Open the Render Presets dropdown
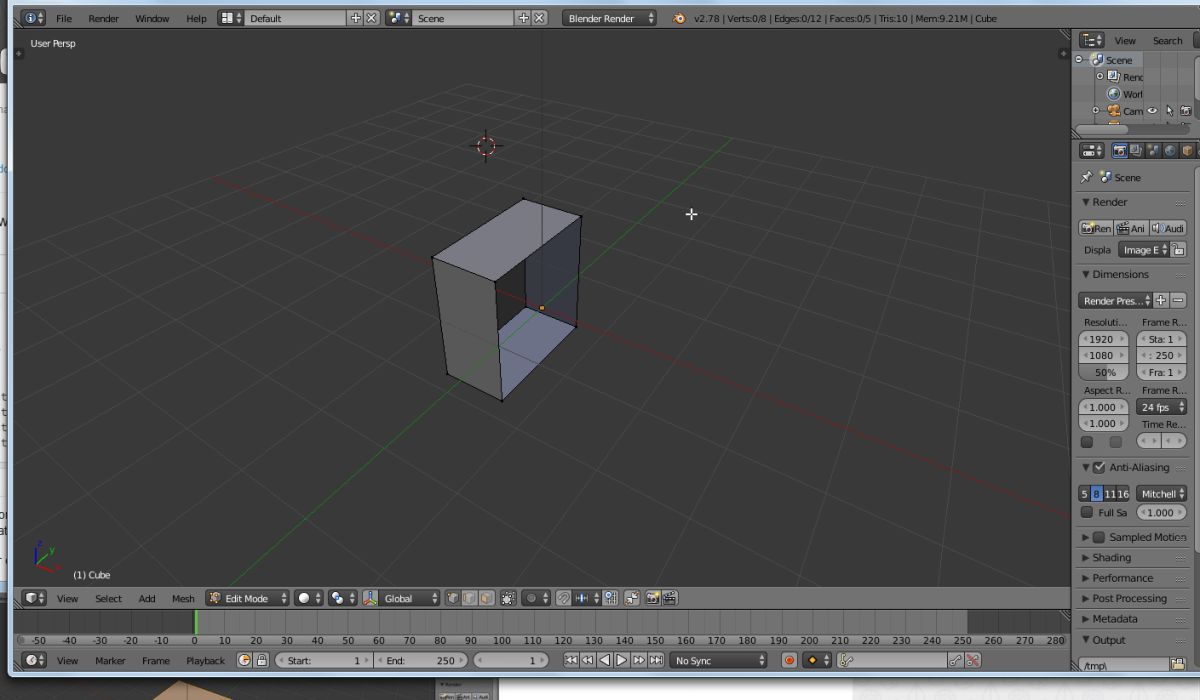1200x700 pixels. tap(1116, 300)
